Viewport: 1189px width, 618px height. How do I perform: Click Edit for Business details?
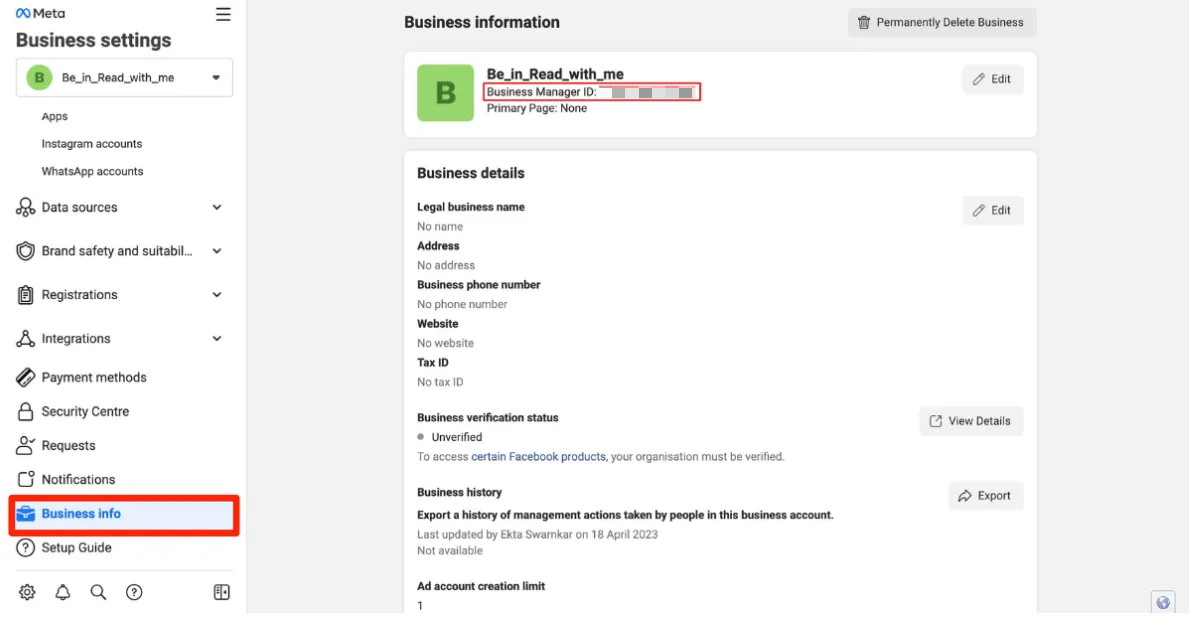tap(993, 210)
